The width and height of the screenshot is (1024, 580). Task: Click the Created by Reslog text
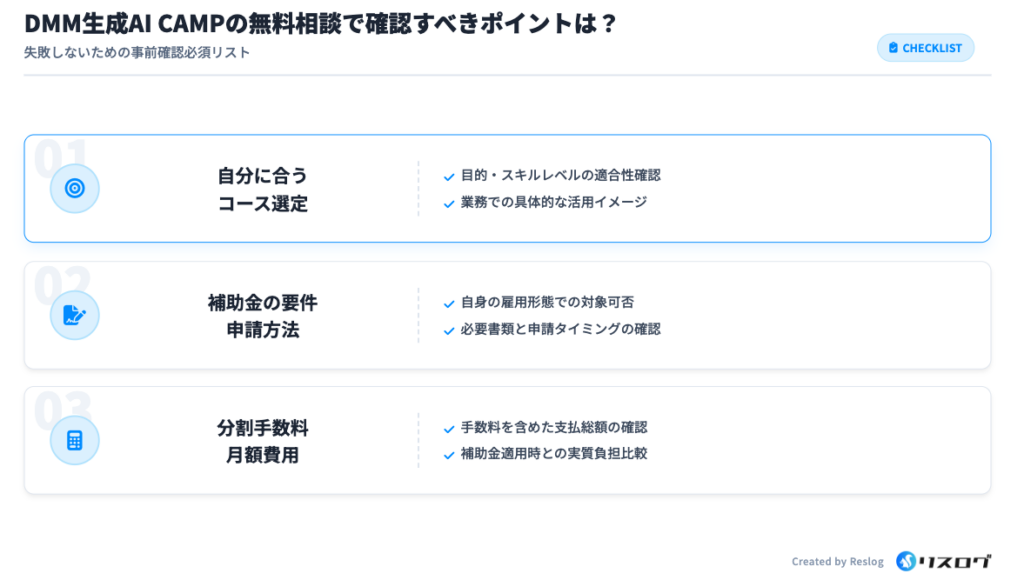(837, 562)
